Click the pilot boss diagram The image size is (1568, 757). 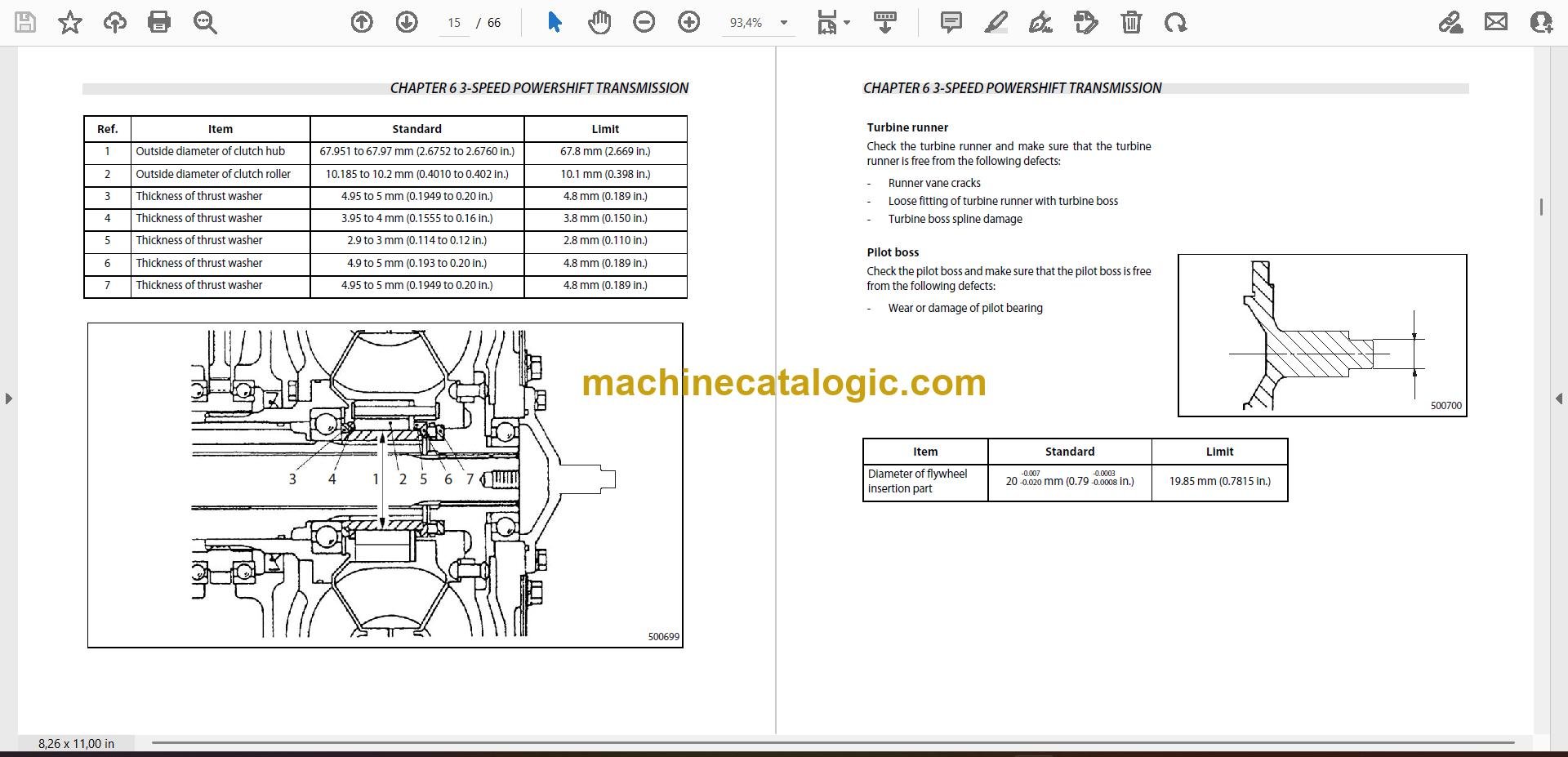coord(1322,335)
